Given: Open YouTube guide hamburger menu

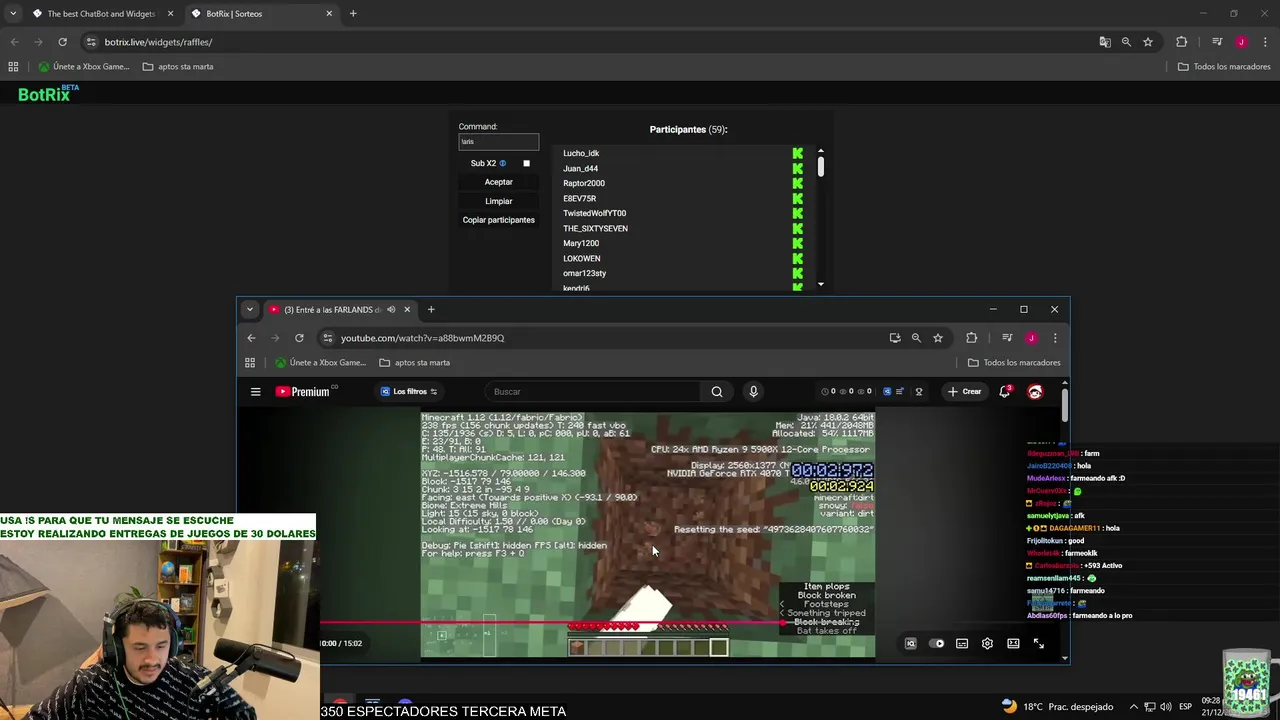Looking at the screenshot, I should pos(255,391).
